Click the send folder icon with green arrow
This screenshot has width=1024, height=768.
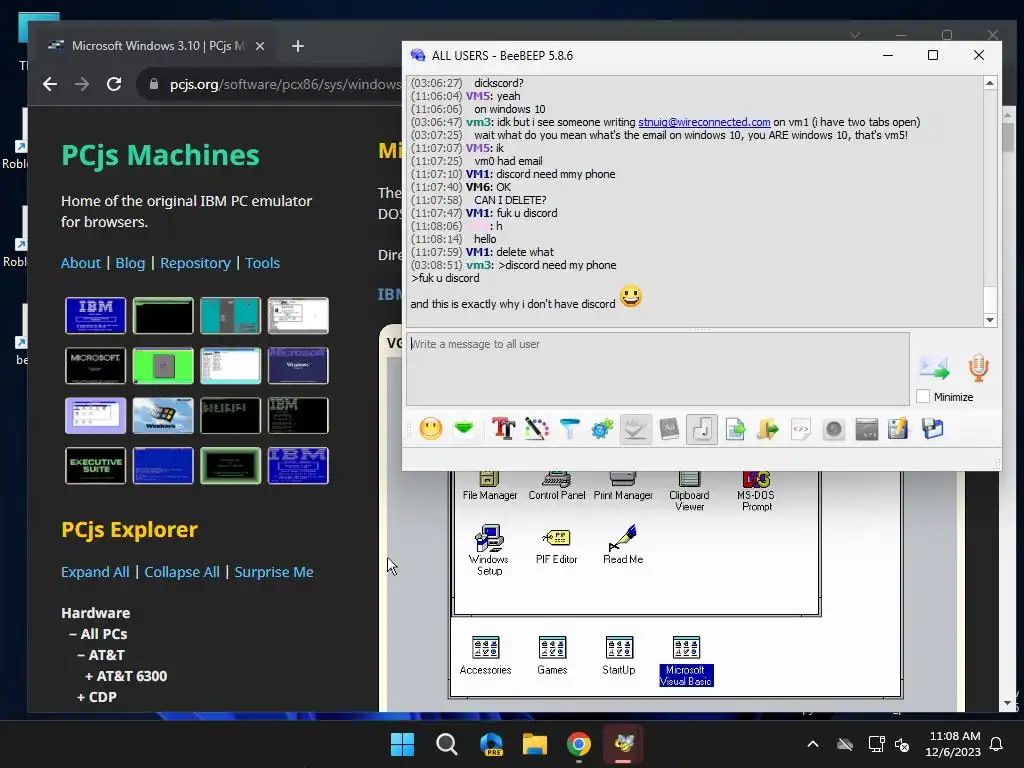click(x=768, y=429)
